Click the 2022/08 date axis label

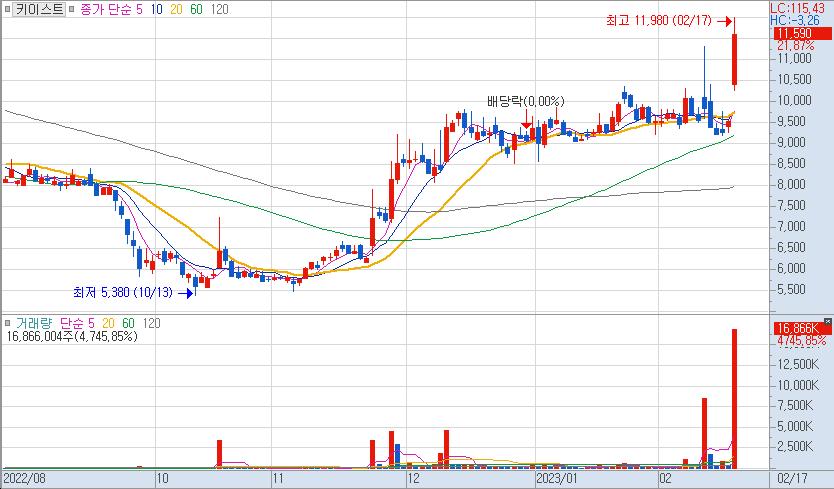click(24, 478)
